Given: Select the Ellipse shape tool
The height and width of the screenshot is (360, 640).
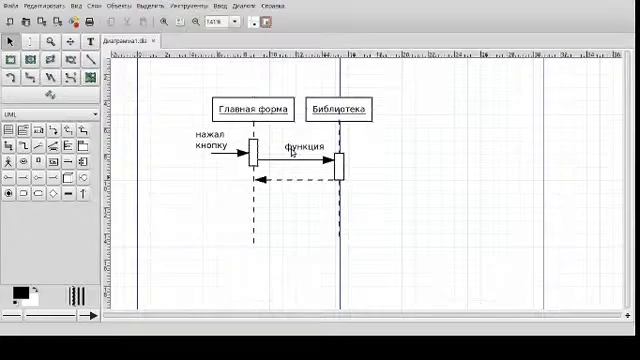Looking at the screenshot, I should 30,60.
